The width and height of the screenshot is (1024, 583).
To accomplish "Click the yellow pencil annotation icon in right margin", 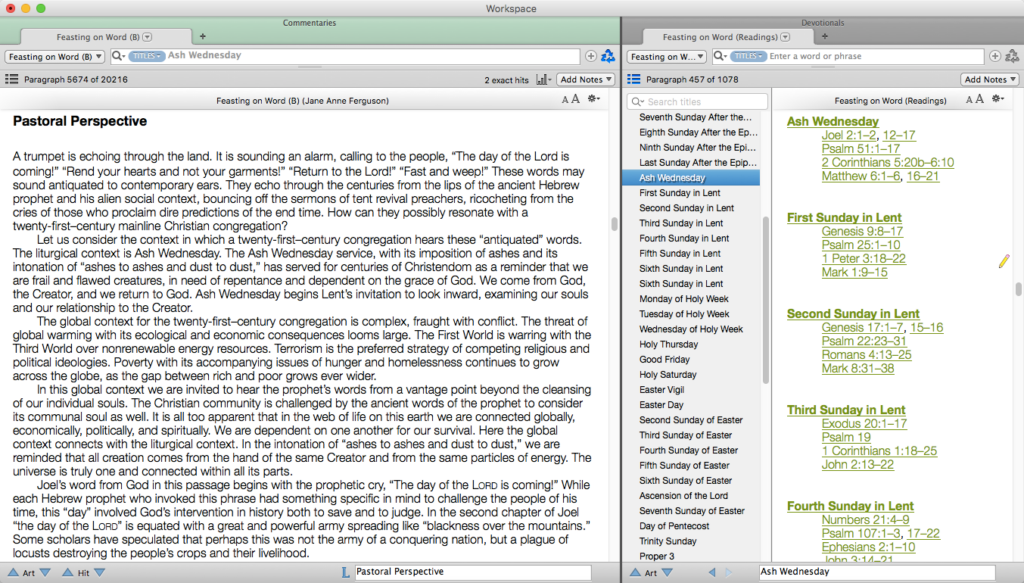I will coord(1003,261).
